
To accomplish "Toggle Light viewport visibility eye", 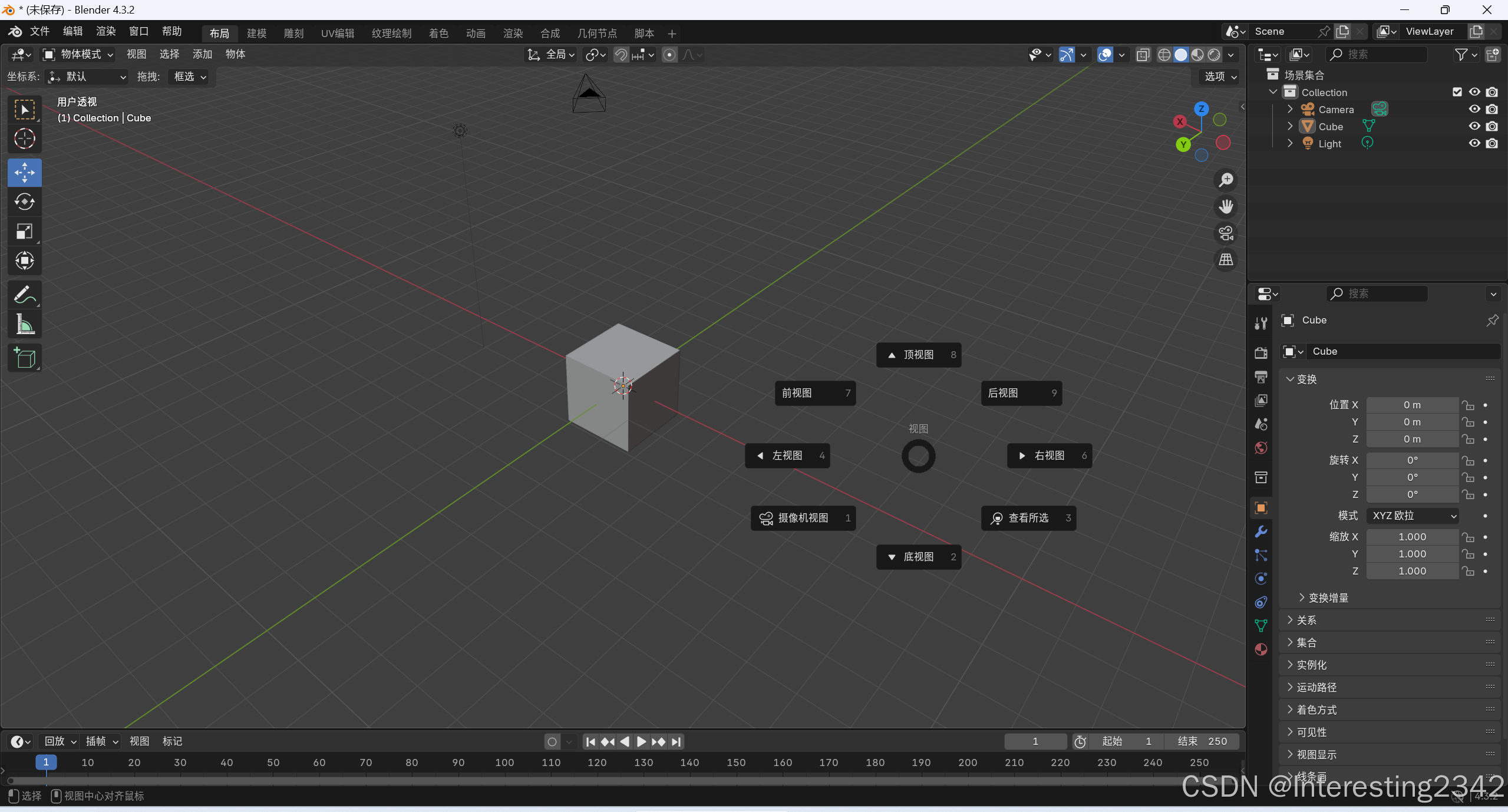I will 1474,143.
